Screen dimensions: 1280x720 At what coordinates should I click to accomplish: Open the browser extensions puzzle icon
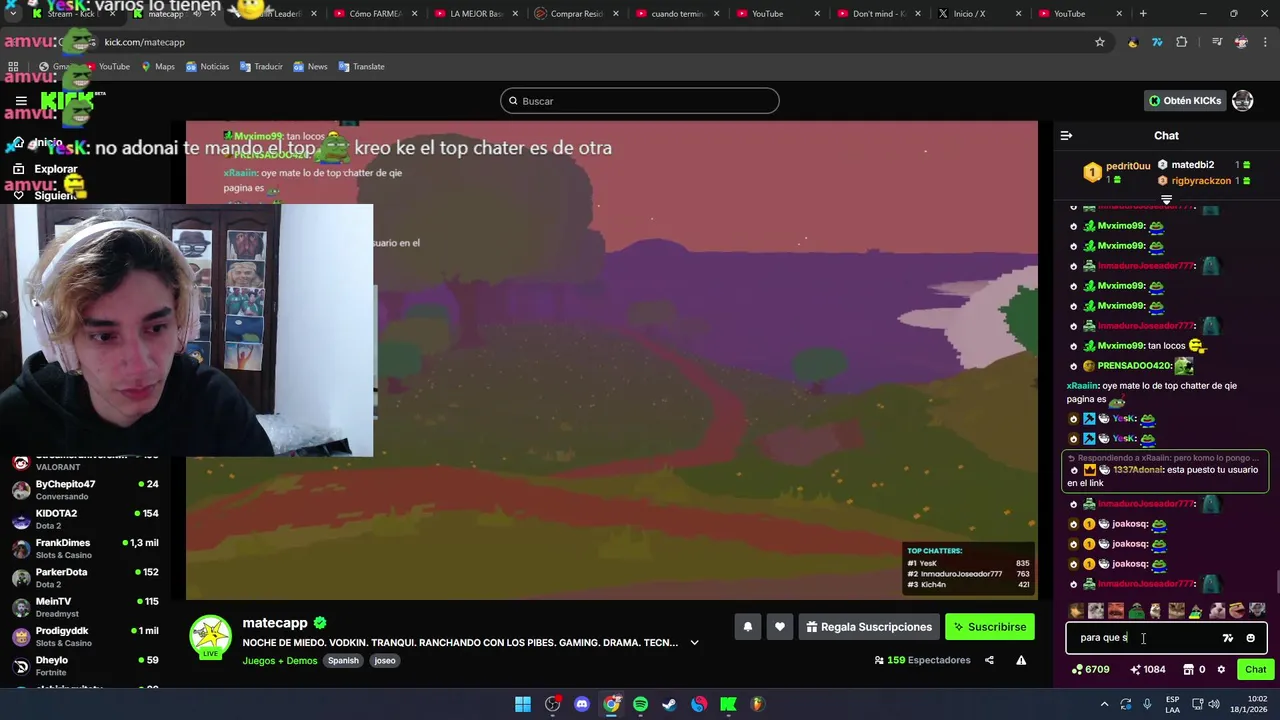pos(1182,42)
